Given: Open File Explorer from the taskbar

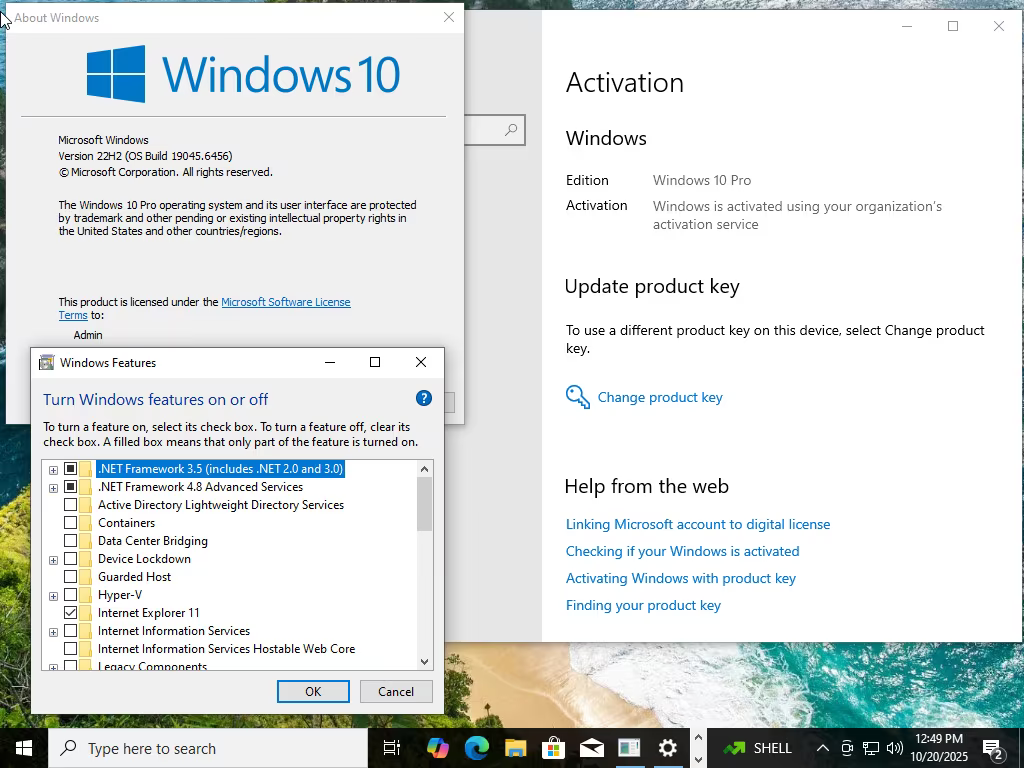Looking at the screenshot, I should point(515,748).
